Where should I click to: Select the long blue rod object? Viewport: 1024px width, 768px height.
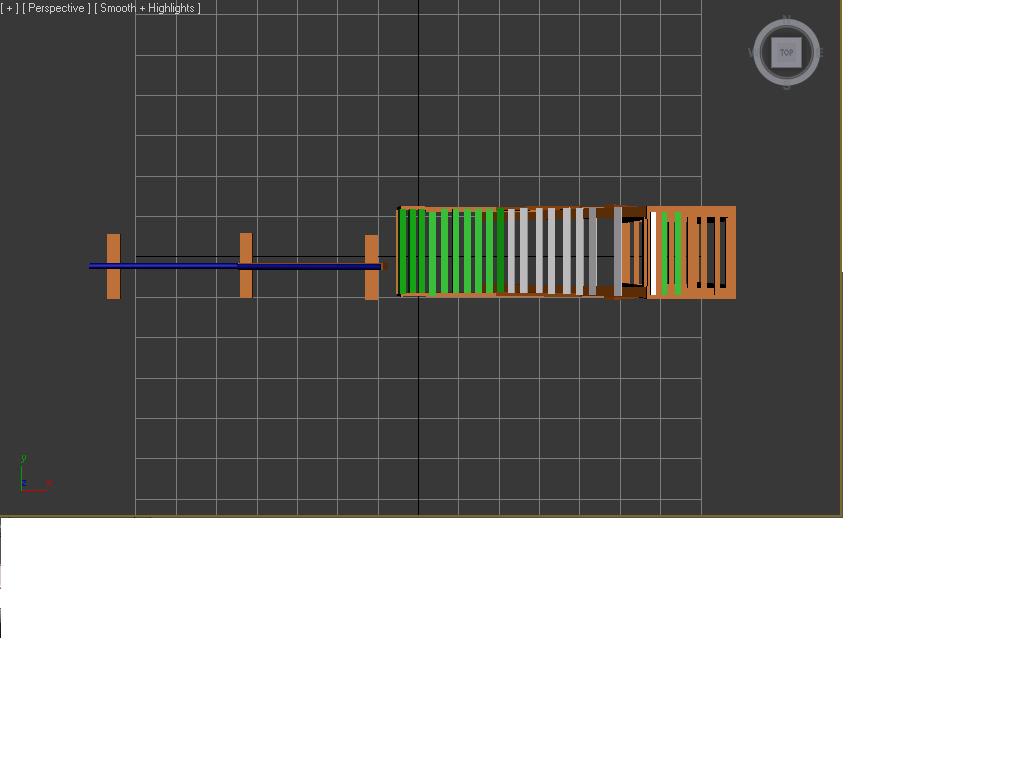(x=180, y=266)
